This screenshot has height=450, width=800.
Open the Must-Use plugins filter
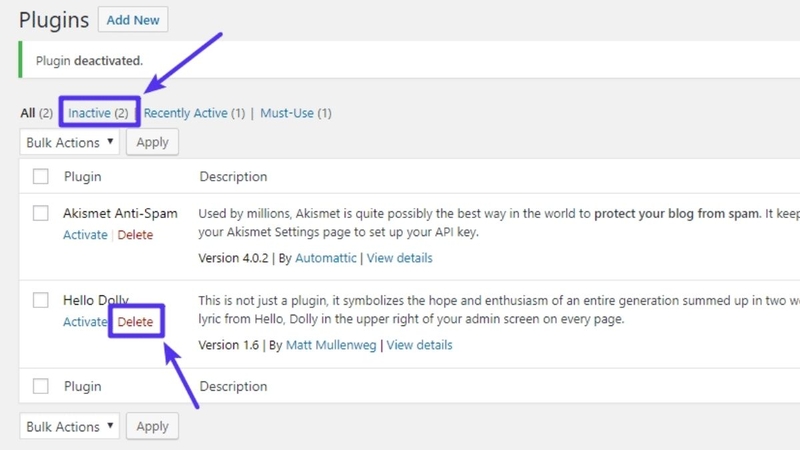click(287, 113)
